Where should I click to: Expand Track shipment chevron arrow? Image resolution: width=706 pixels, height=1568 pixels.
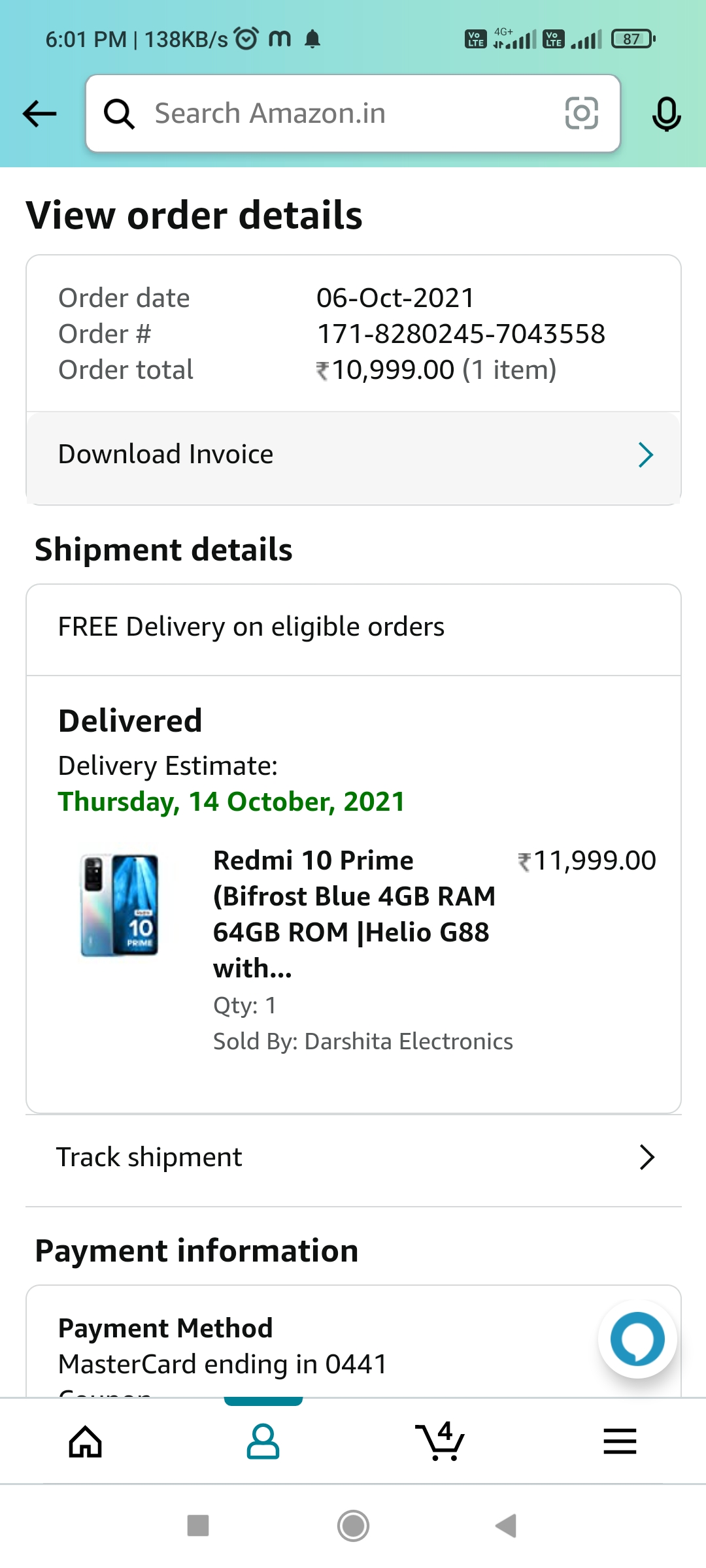click(647, 1157)
